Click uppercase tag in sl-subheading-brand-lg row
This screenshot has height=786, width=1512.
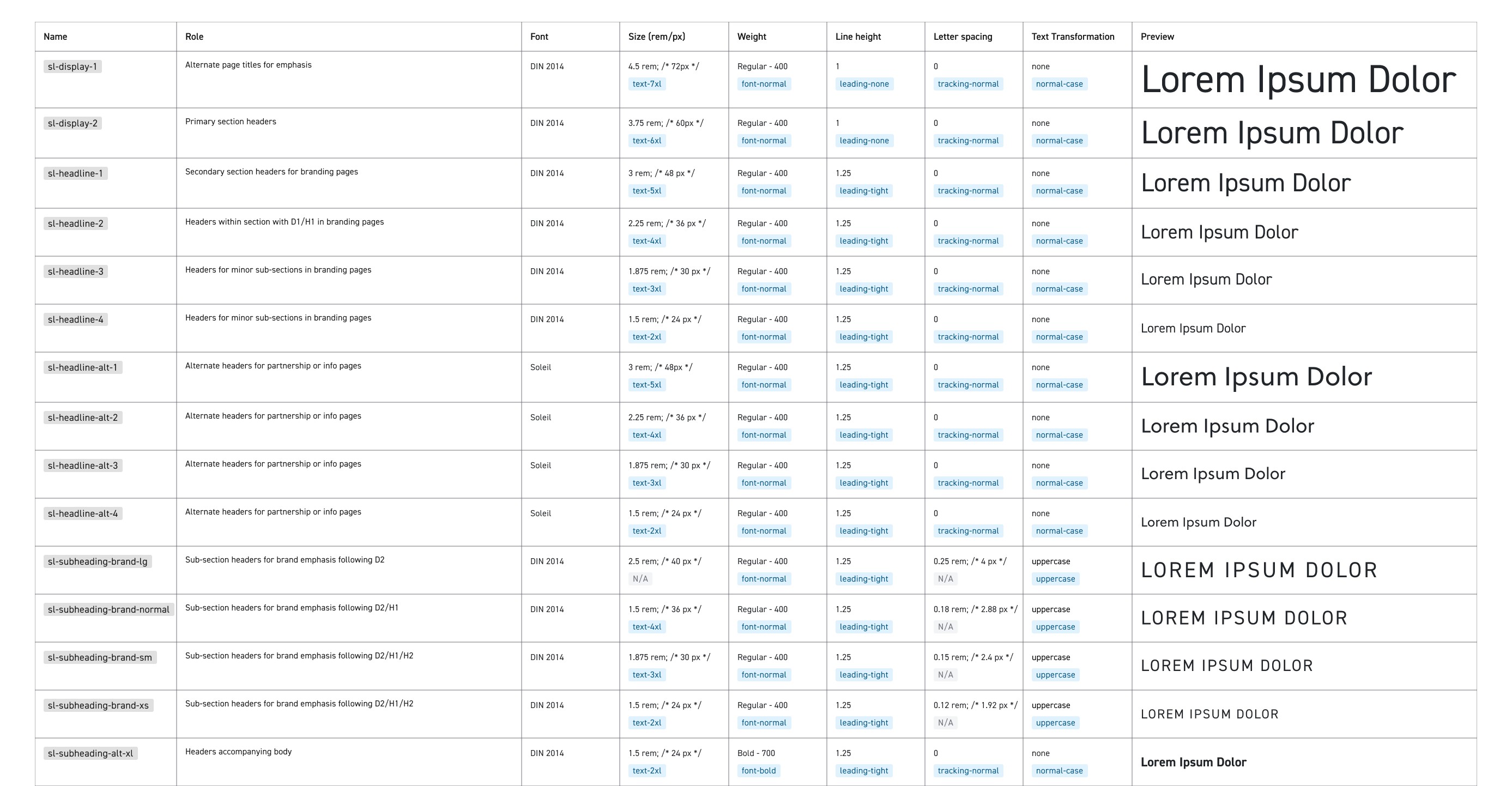click(x=1055, y=579)
